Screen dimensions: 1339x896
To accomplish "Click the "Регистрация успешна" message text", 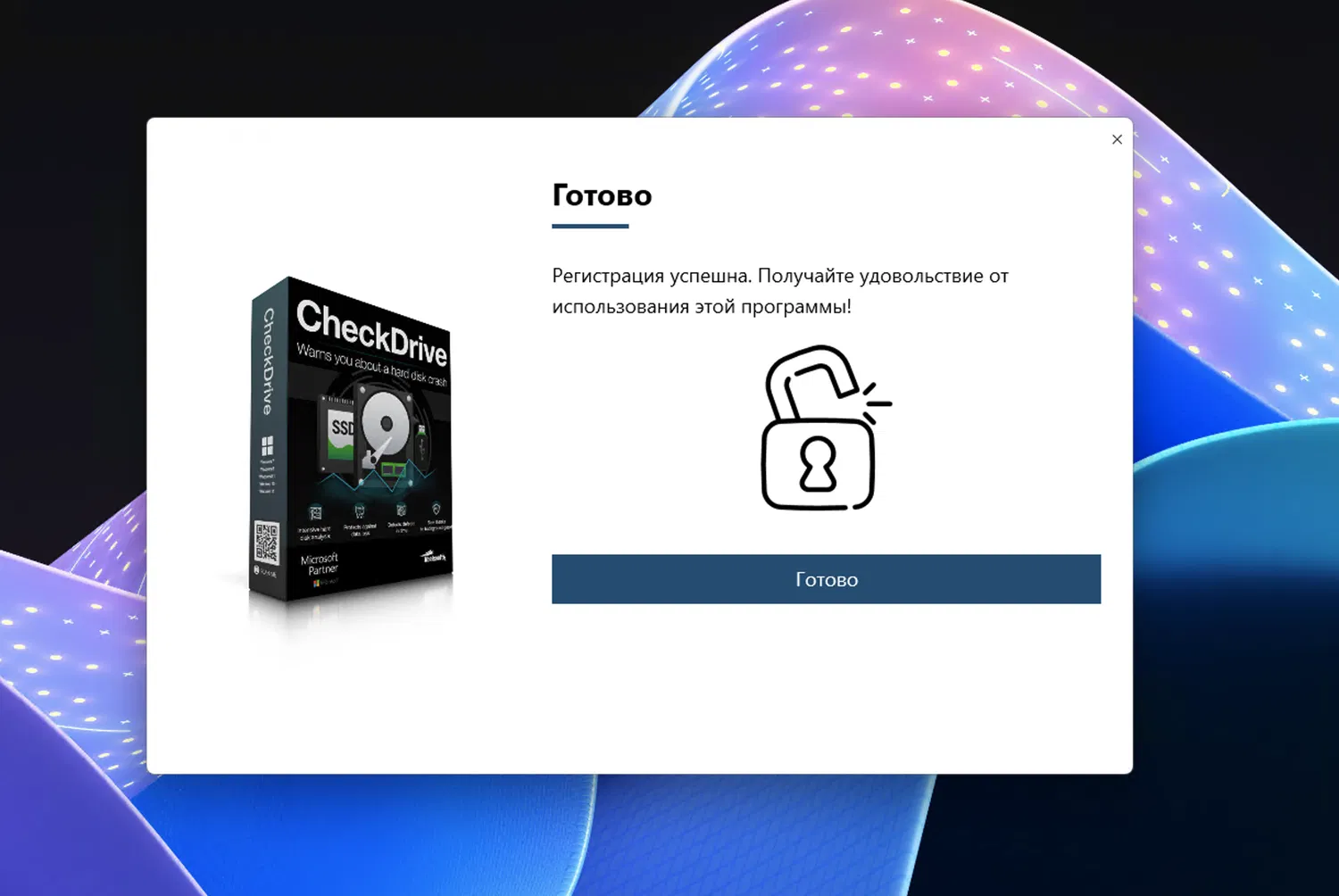I will pyautogui.click(x=650, y=276).
